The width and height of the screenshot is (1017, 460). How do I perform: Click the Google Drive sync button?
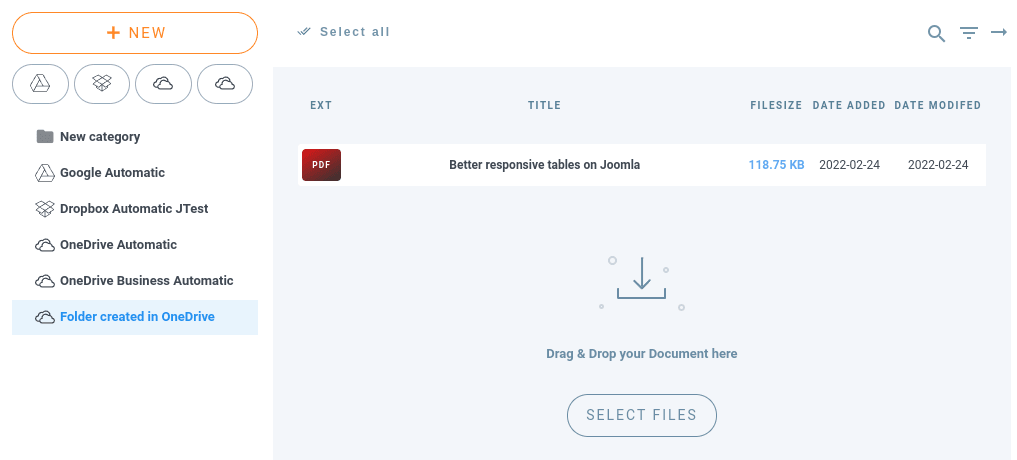pyautogui.click(x=40, y=84)
